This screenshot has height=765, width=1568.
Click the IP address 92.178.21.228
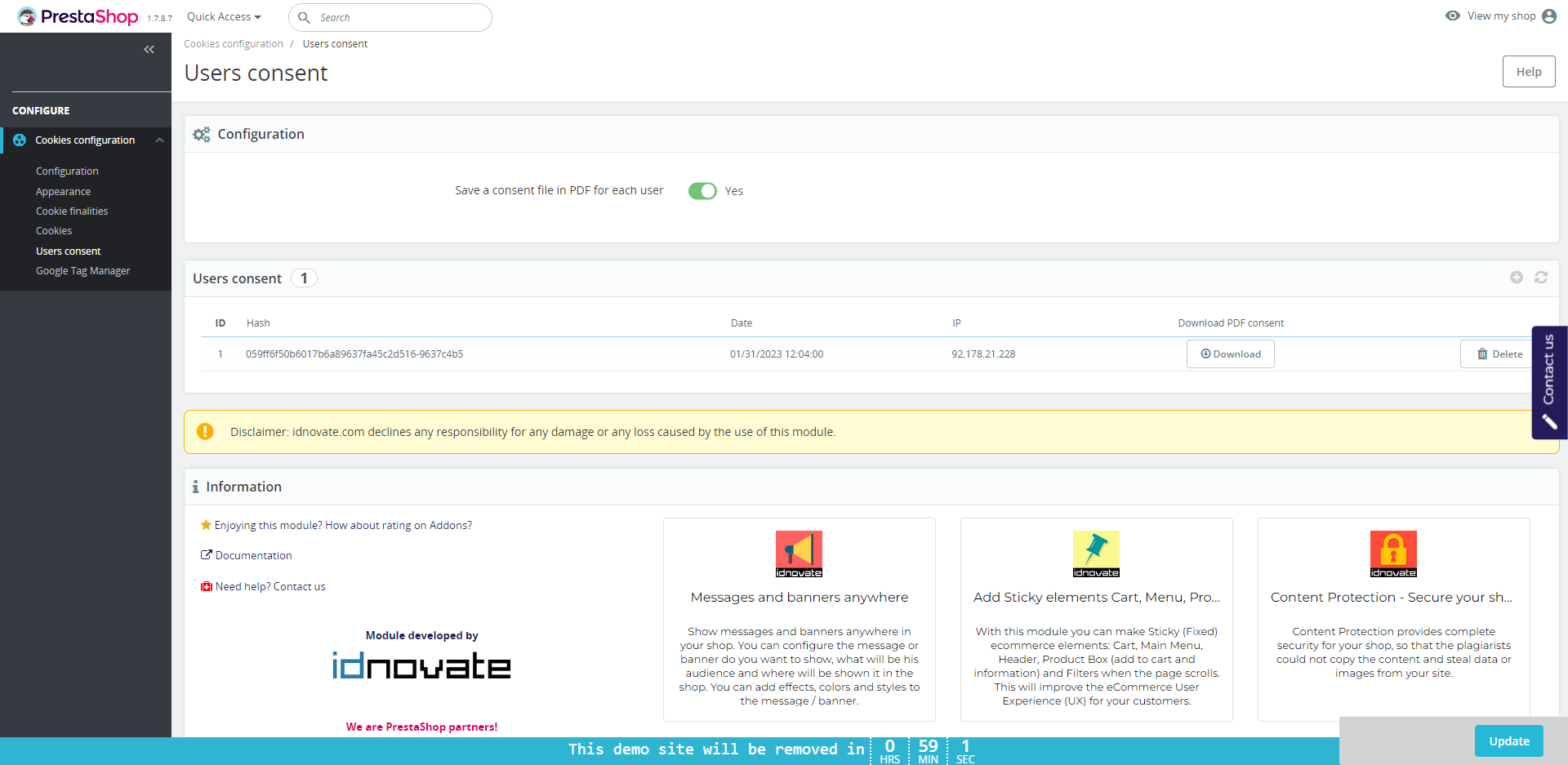click(983, 354)
